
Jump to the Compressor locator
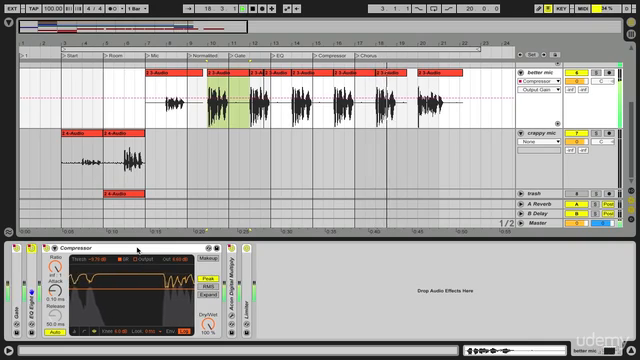(x=330, y=56)
